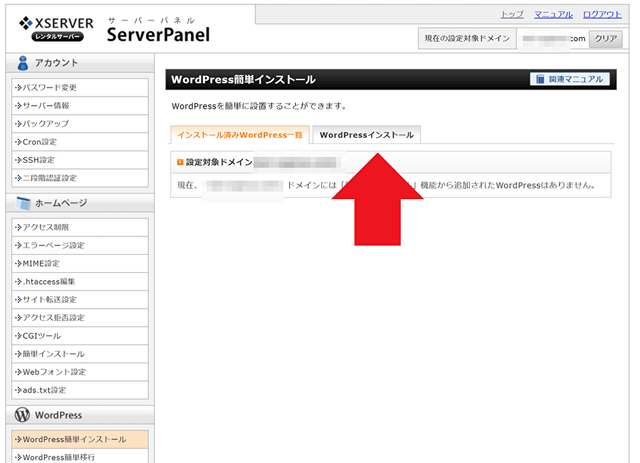Click the orange square beside 設定対象ドメイン
The height and width of the screenshot is (463, 640).
[180, 162]
